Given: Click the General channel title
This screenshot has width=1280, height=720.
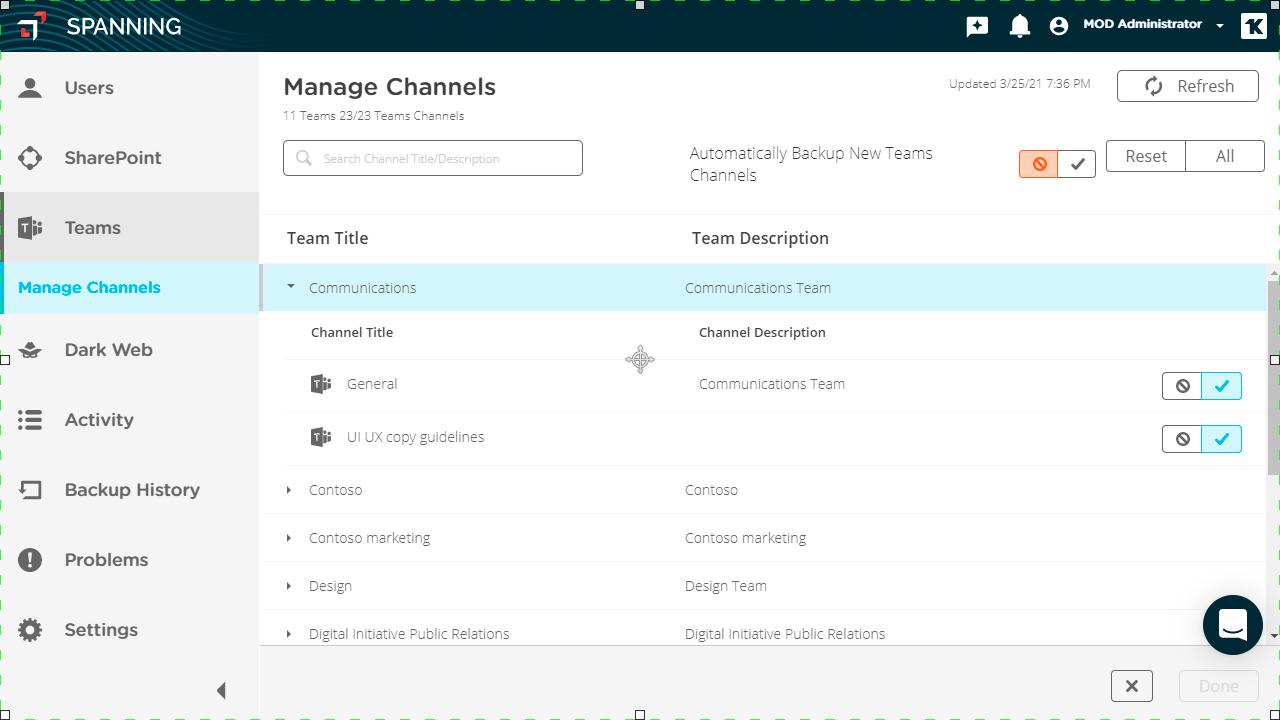Looking at the screenshot, I should tap(372, 384).
